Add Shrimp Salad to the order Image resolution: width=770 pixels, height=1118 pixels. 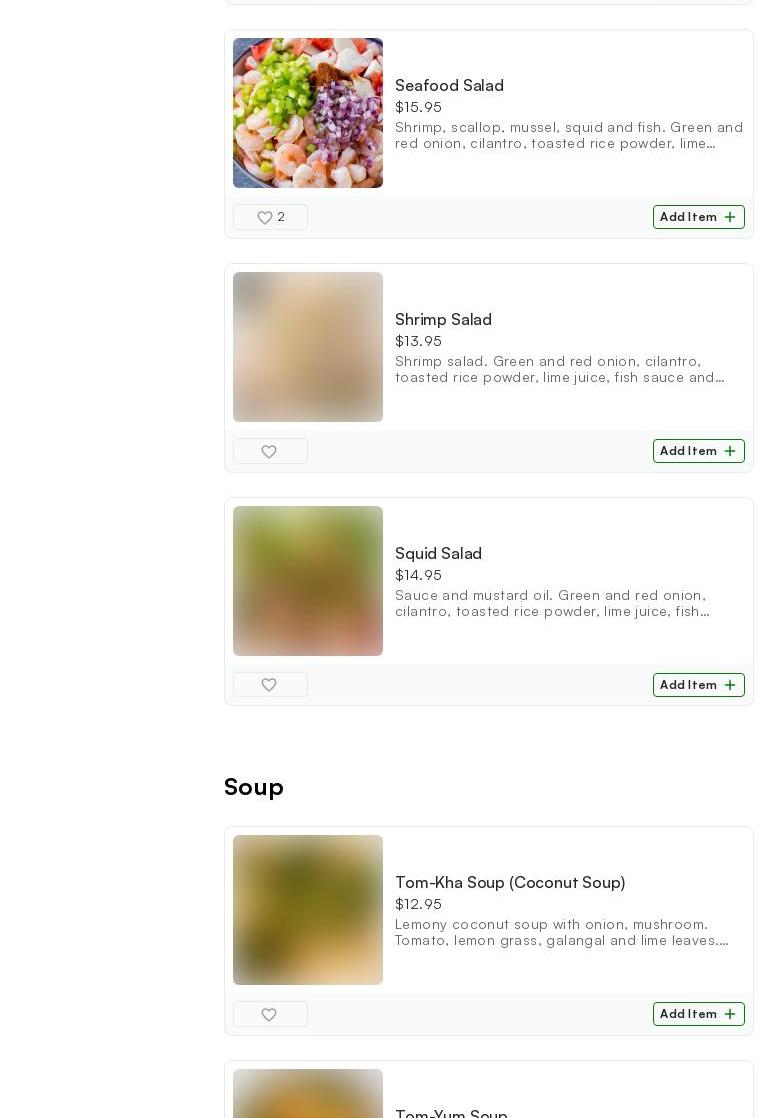coord(699,451)
